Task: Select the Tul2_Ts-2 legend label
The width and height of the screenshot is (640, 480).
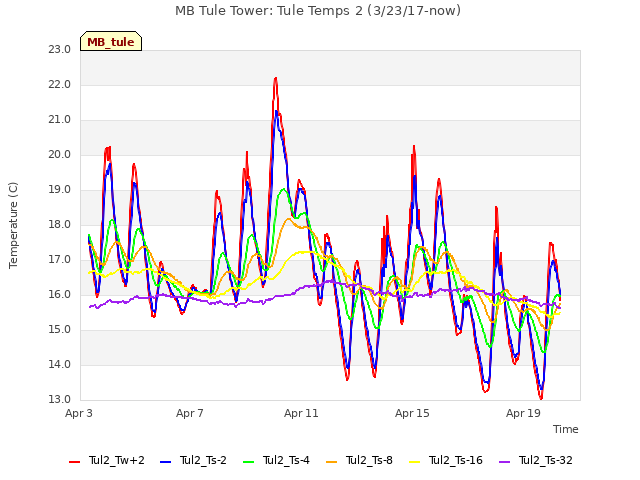Action: 203,461
